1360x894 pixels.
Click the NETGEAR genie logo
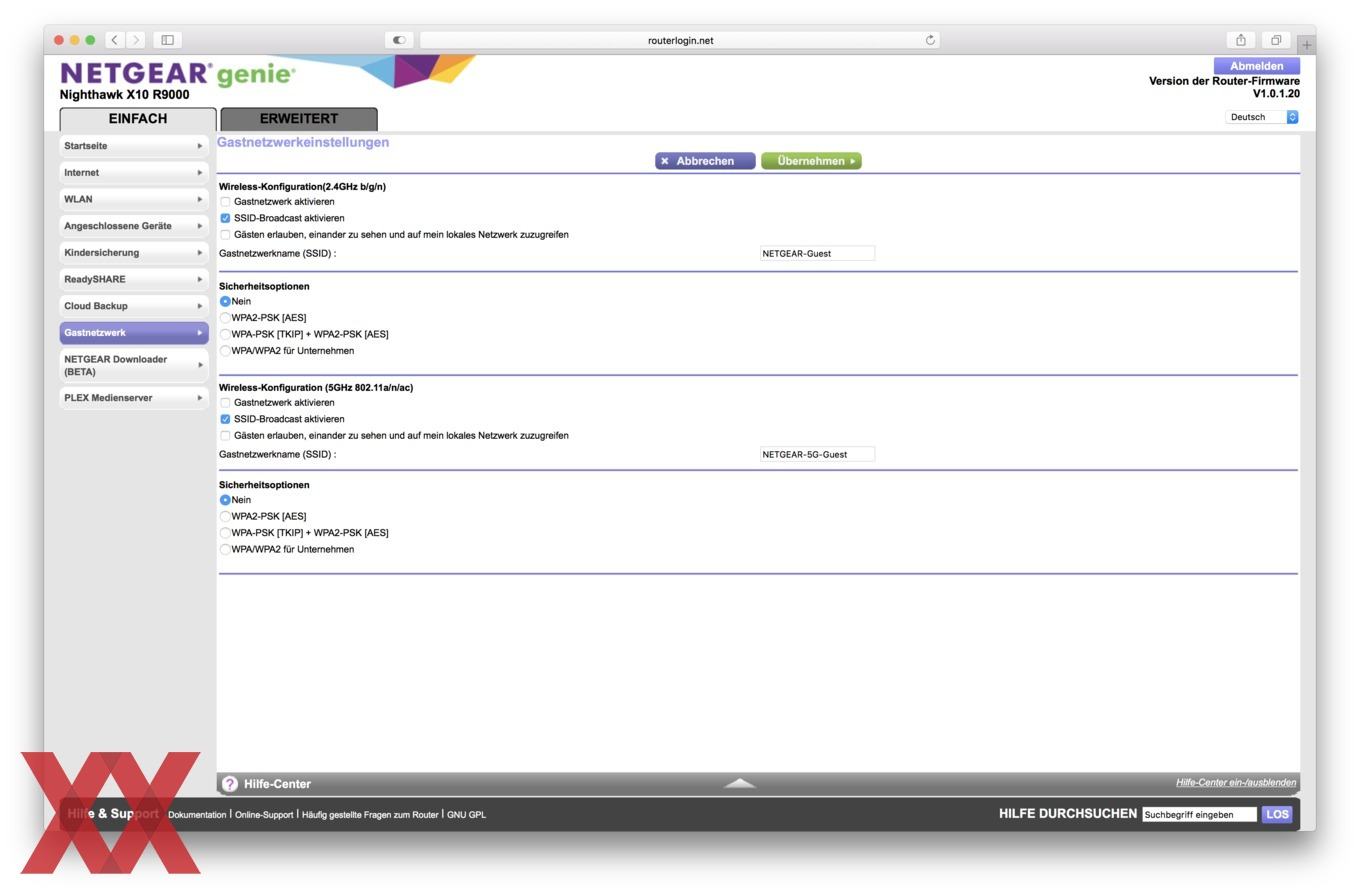[x=177, y=74]
